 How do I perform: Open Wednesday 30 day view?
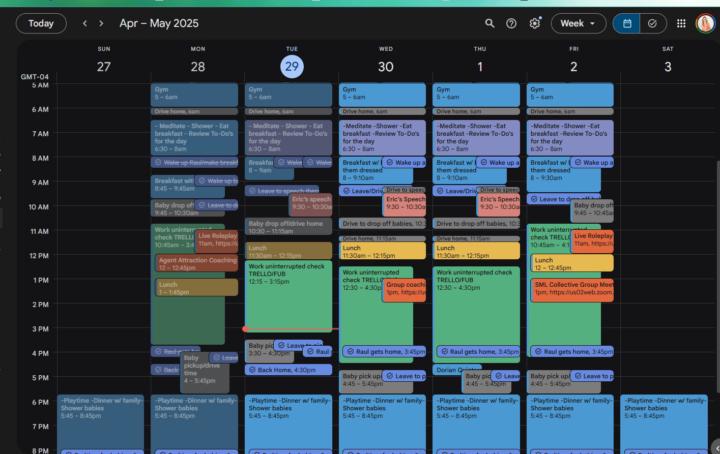tap(386, 67)
